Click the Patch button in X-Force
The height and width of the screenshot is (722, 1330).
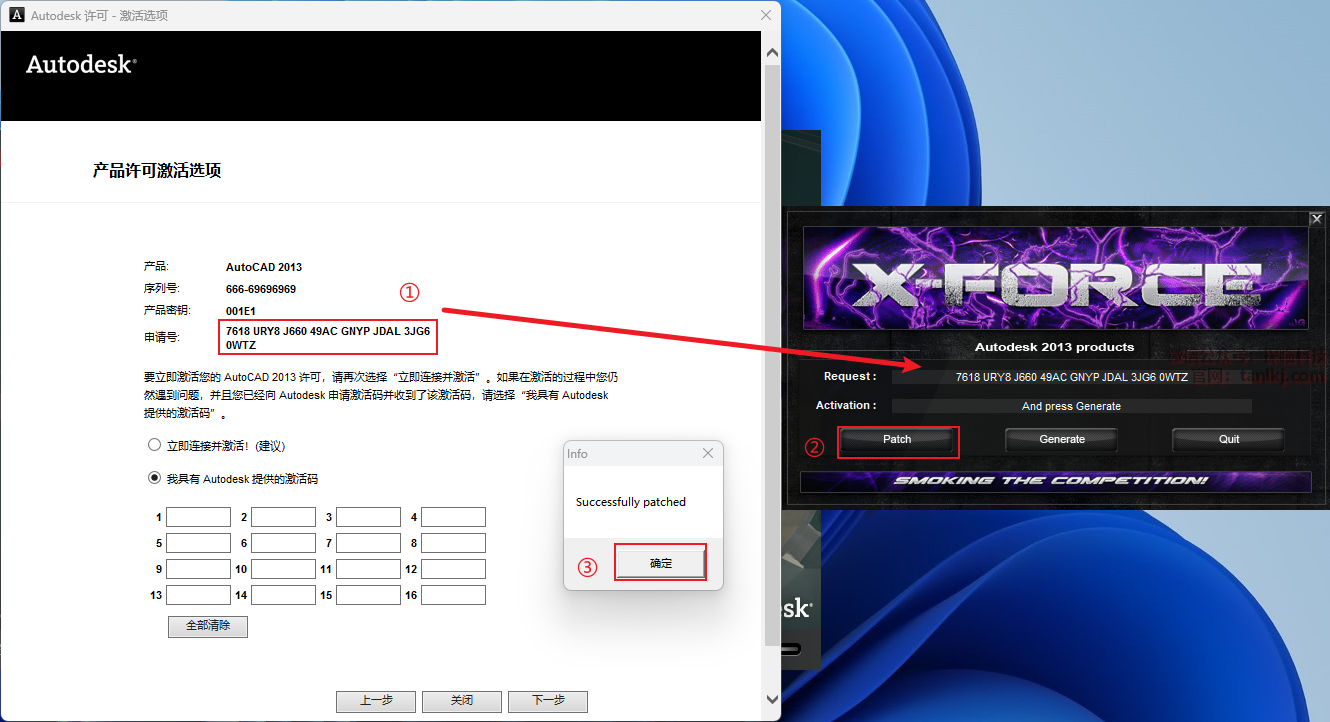[897, 440]
